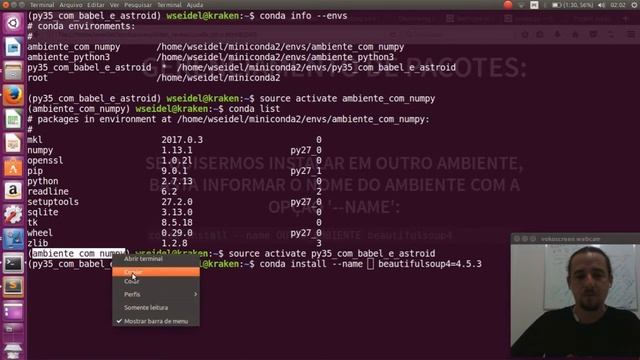640x360 pixels.
Task: Open the clock showing 02:02
Action: pyautogui.click(x=618, y=5)
